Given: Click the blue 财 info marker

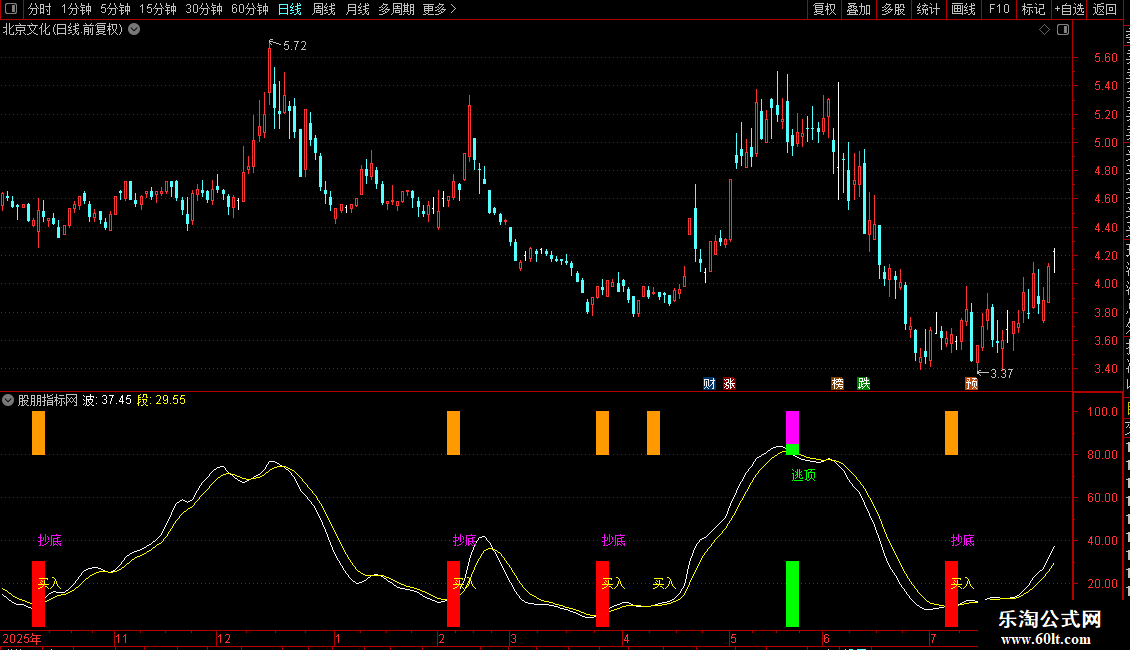Looking at the screenshot, I should pyautogui.click(x=709, y=383).
